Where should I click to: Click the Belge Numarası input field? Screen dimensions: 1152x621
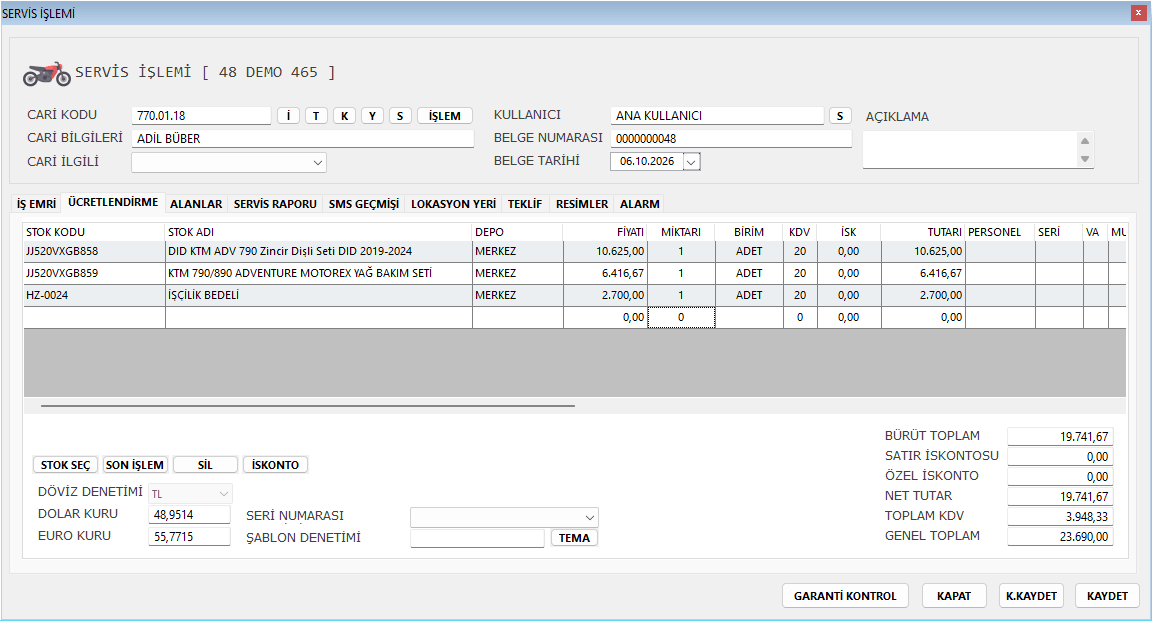coord(731,138)
